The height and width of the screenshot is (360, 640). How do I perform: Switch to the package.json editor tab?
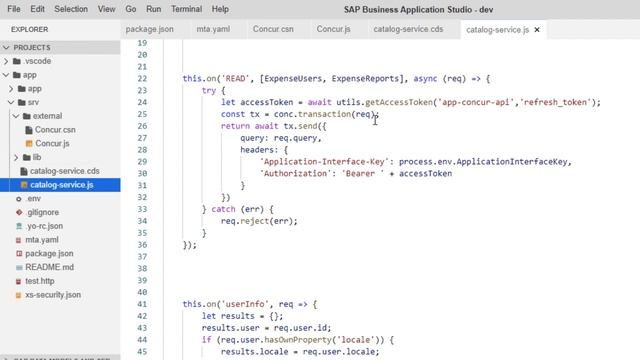149,29
